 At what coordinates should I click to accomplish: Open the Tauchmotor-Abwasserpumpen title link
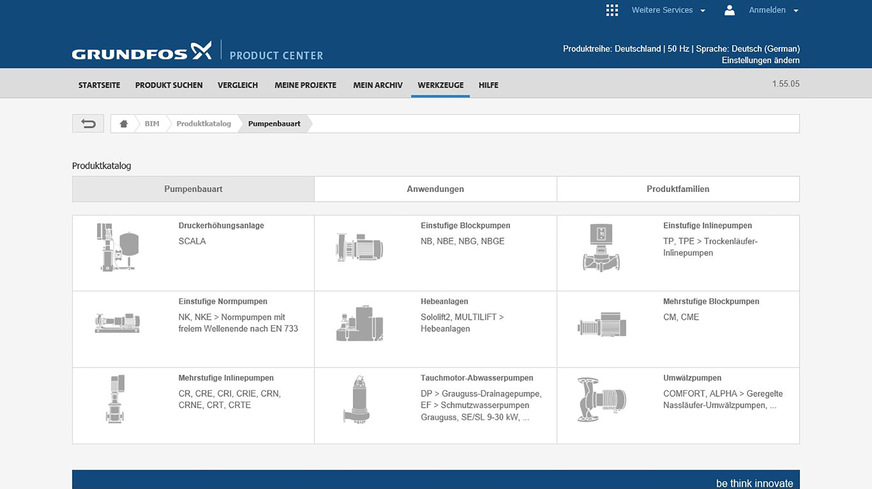pyautogui.click(x=477, y=378)
